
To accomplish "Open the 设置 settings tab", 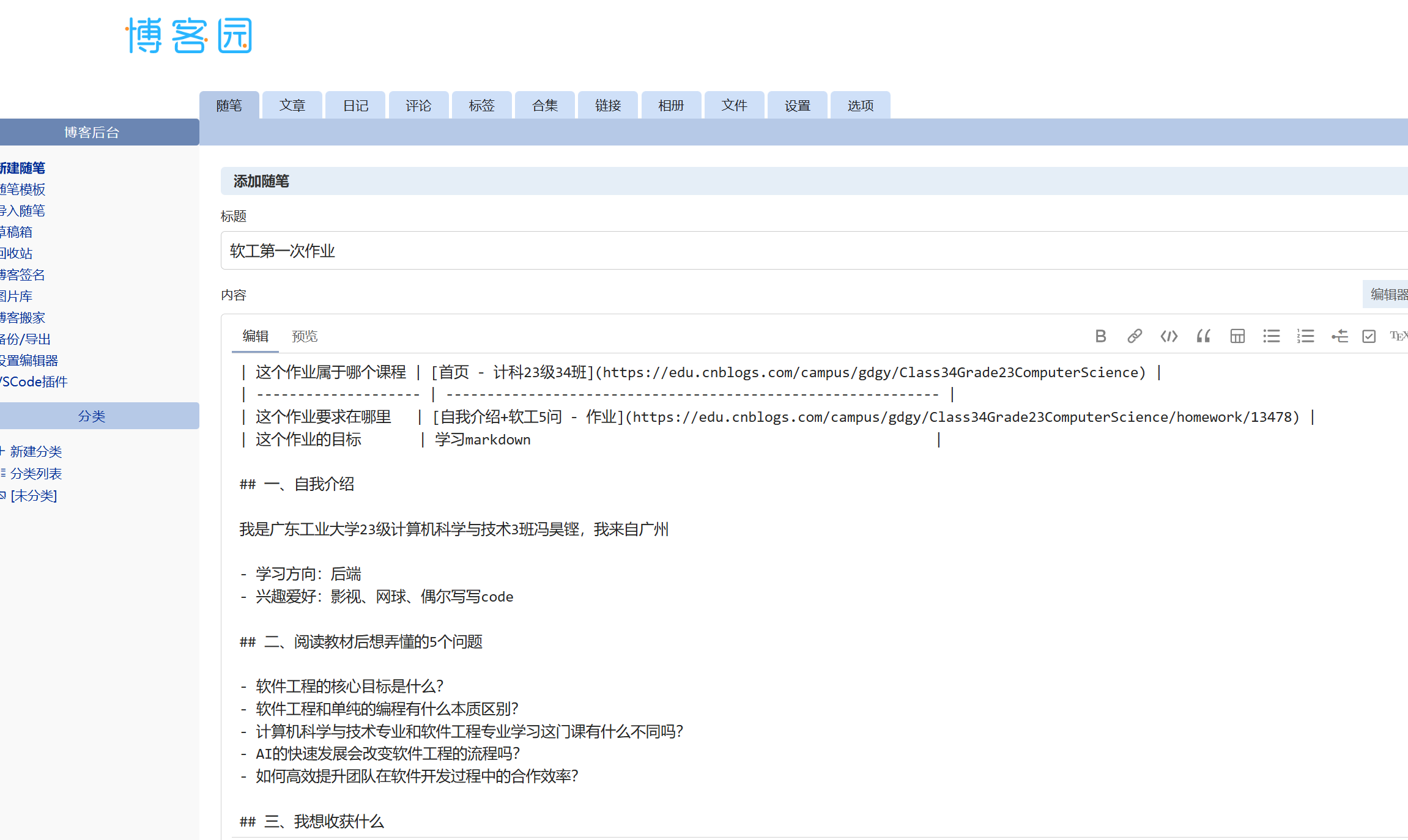I will tap(797, 106).
